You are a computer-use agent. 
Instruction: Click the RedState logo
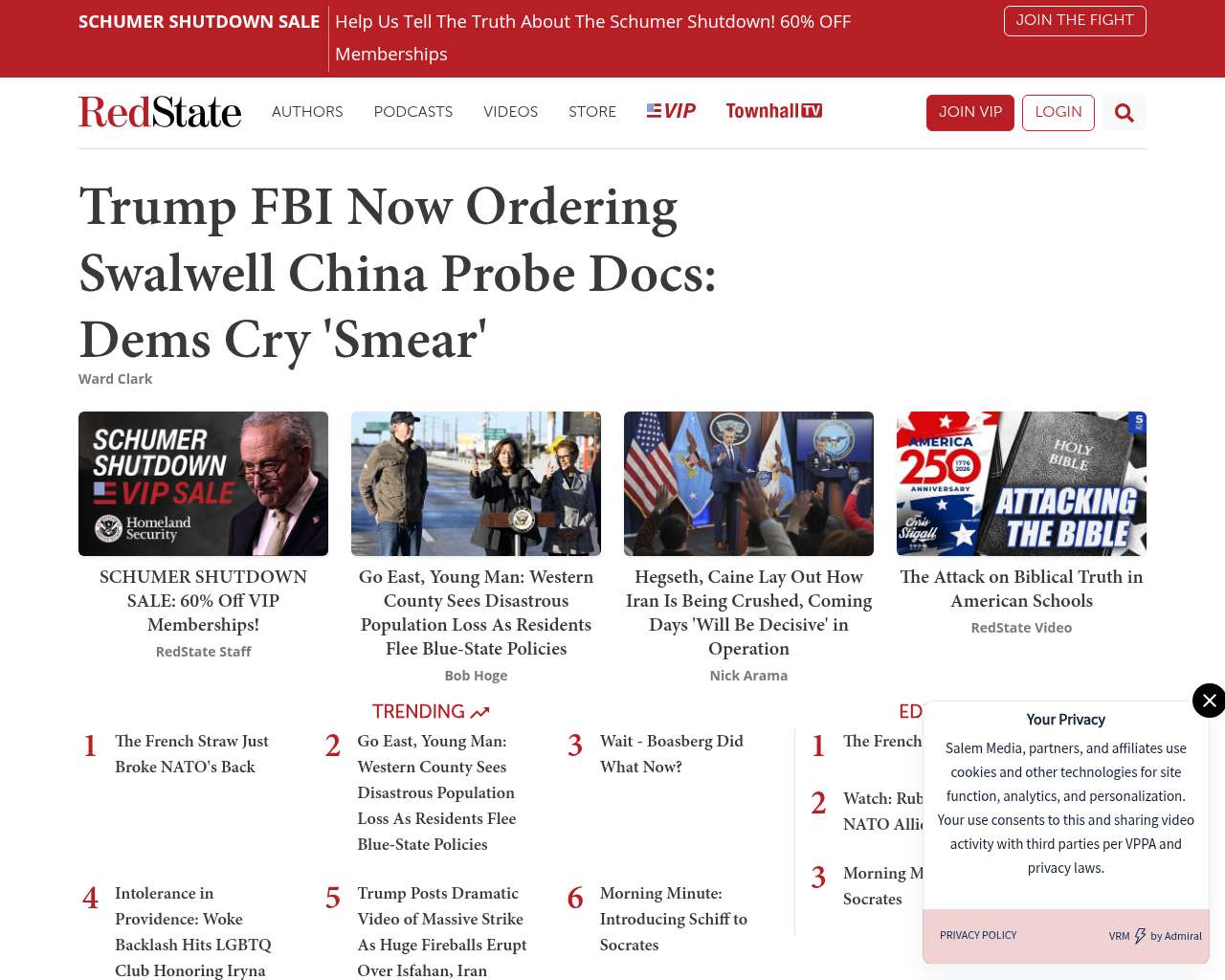coord(160,112)
